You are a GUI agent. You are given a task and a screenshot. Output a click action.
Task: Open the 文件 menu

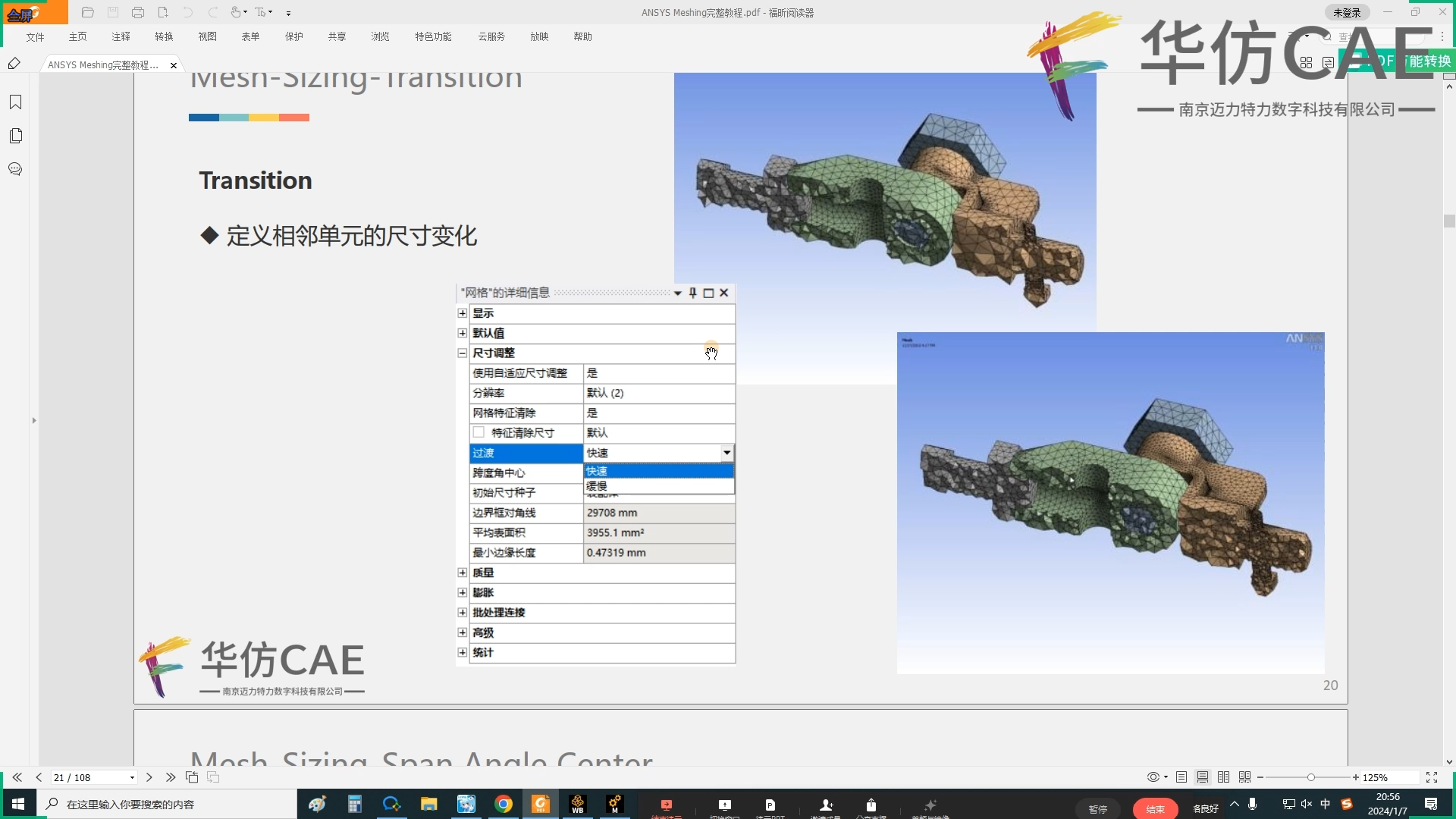[36, 36]
